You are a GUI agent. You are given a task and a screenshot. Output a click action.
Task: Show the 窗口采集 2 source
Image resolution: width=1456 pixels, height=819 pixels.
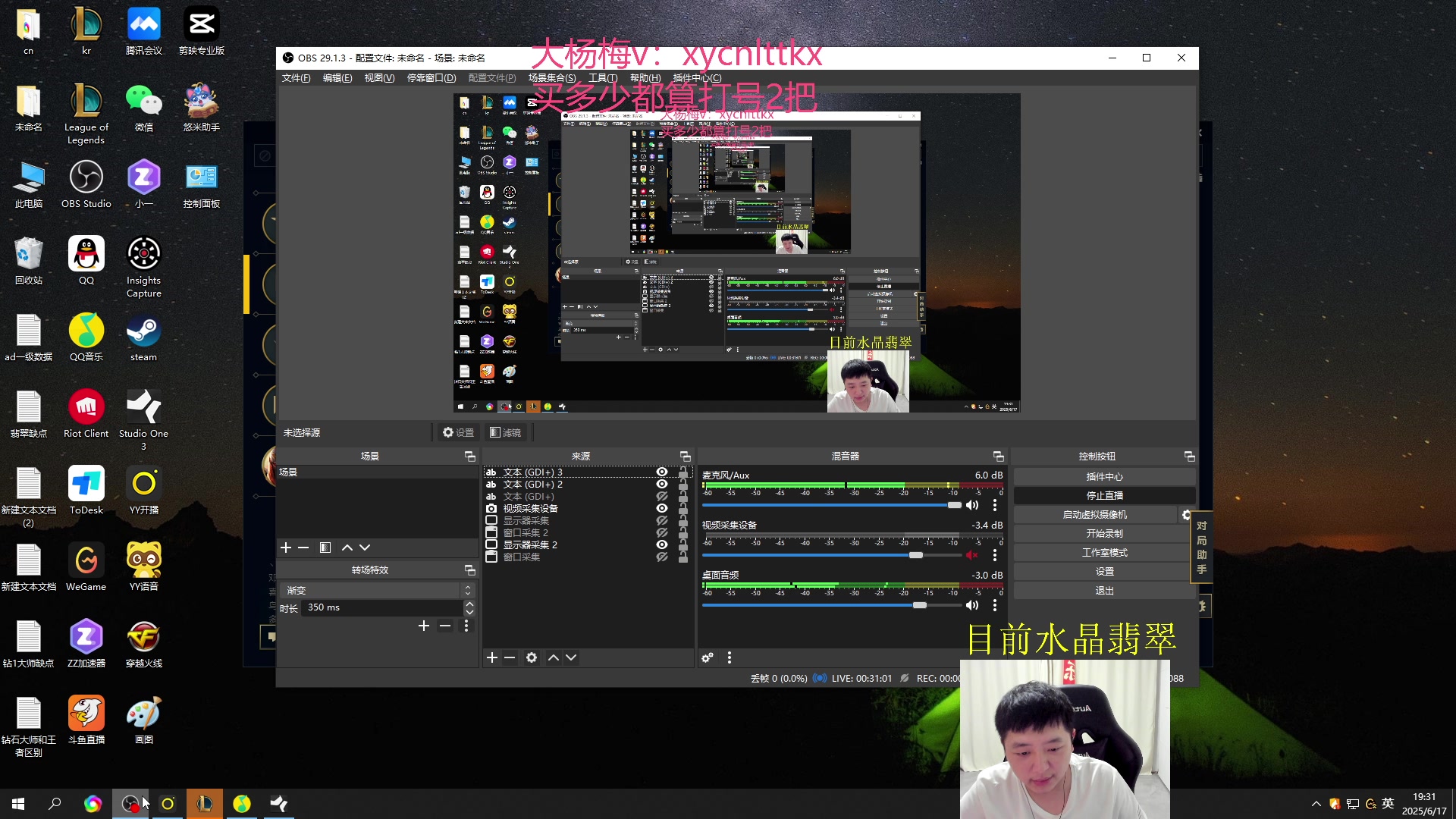point(662,533)
